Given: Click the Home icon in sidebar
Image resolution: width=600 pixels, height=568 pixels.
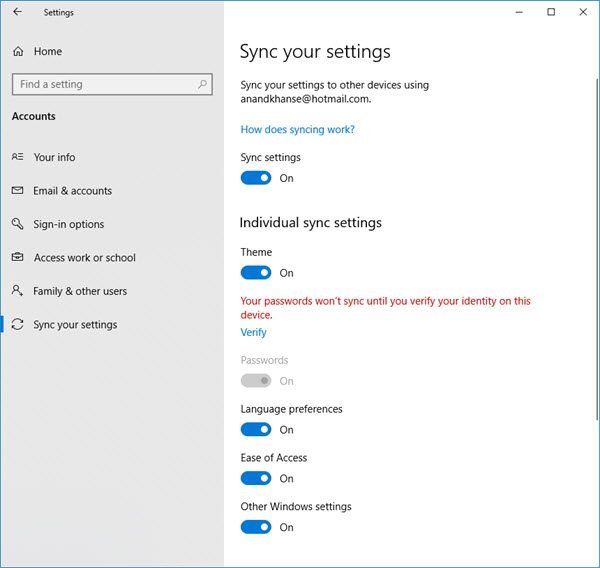Looking at the screenshot, I should (17, 51).
